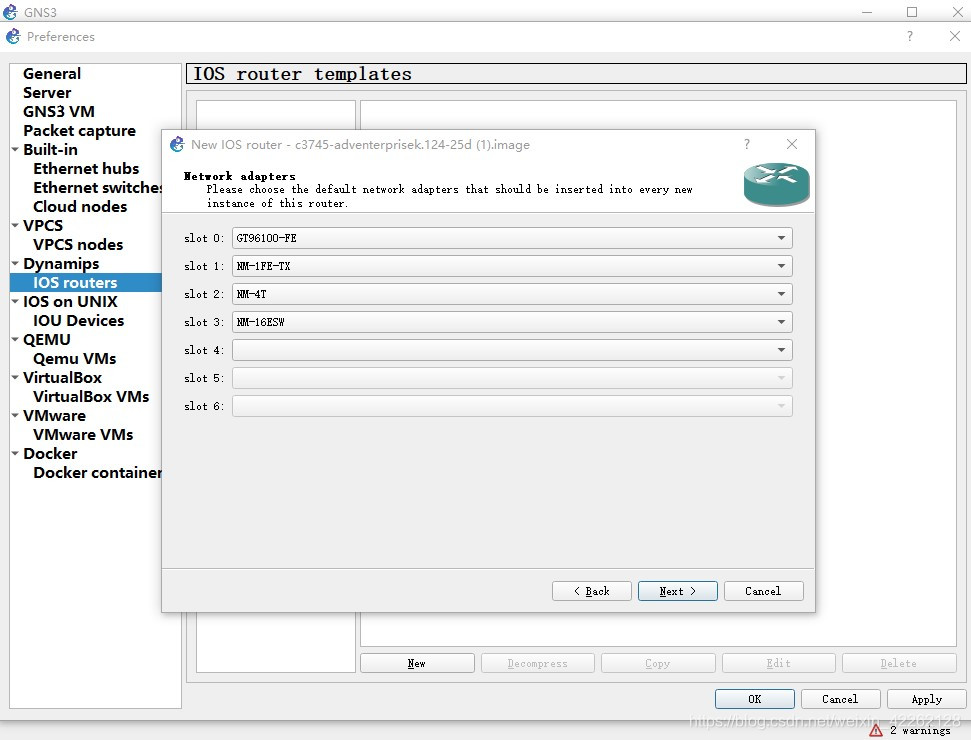Click the Preferences window help question mark
Screen dimensions: 971x740
pyautogui.click(x=910, y=37)
